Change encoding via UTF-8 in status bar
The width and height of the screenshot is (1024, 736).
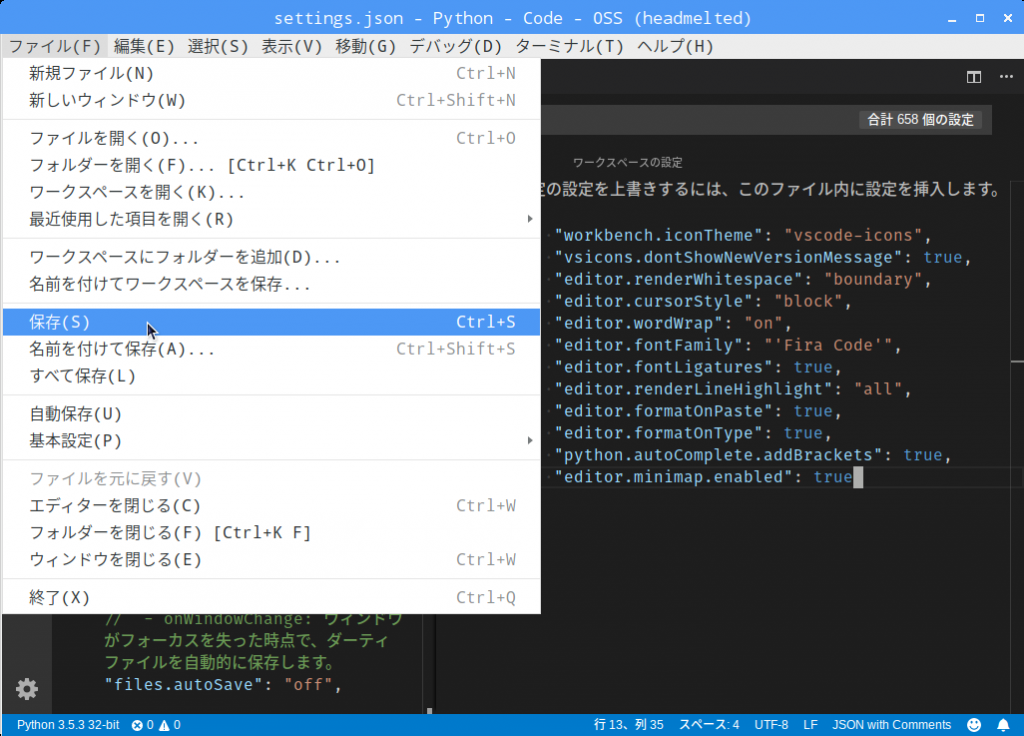click(x=771, y=725)
